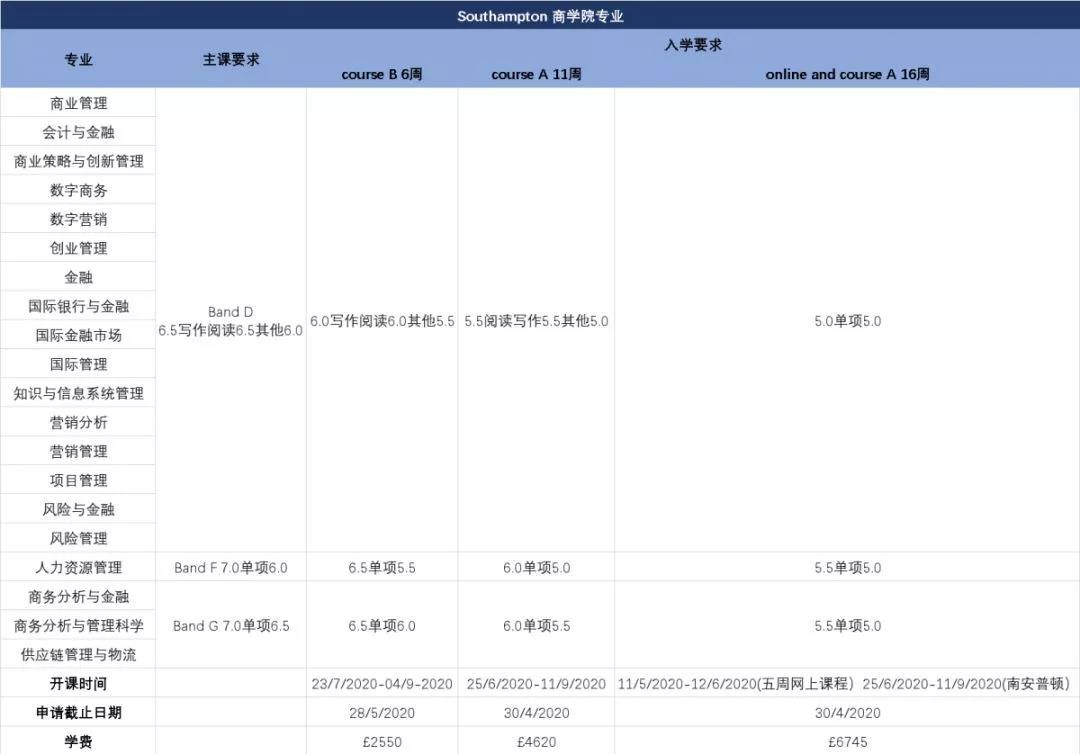
Task: Select the 主课要求 column header
Action: [x=230, y=58]
